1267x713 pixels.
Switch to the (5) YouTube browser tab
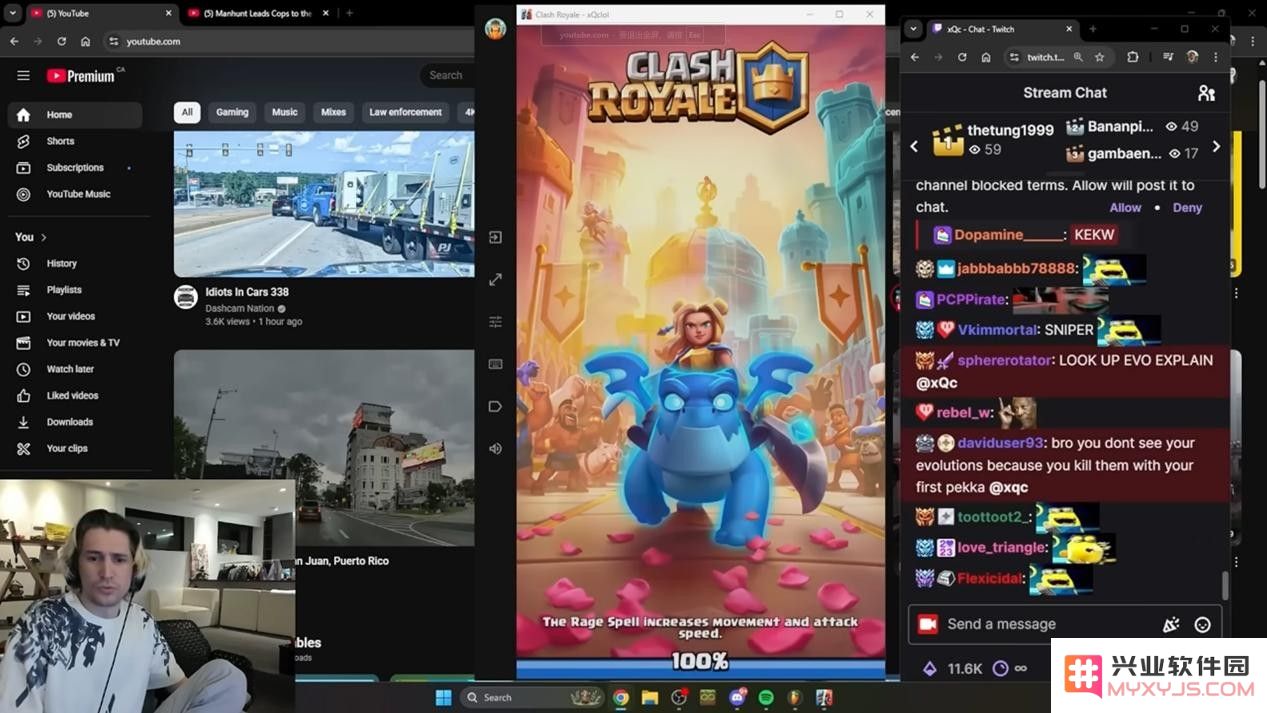pos(100,13)
